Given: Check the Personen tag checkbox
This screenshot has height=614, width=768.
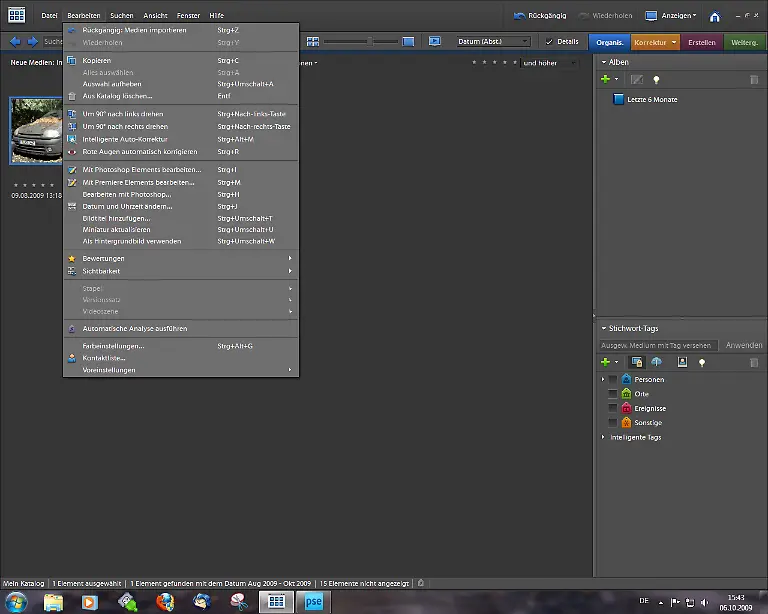Looking at the screenshot, I should [613, 380].
